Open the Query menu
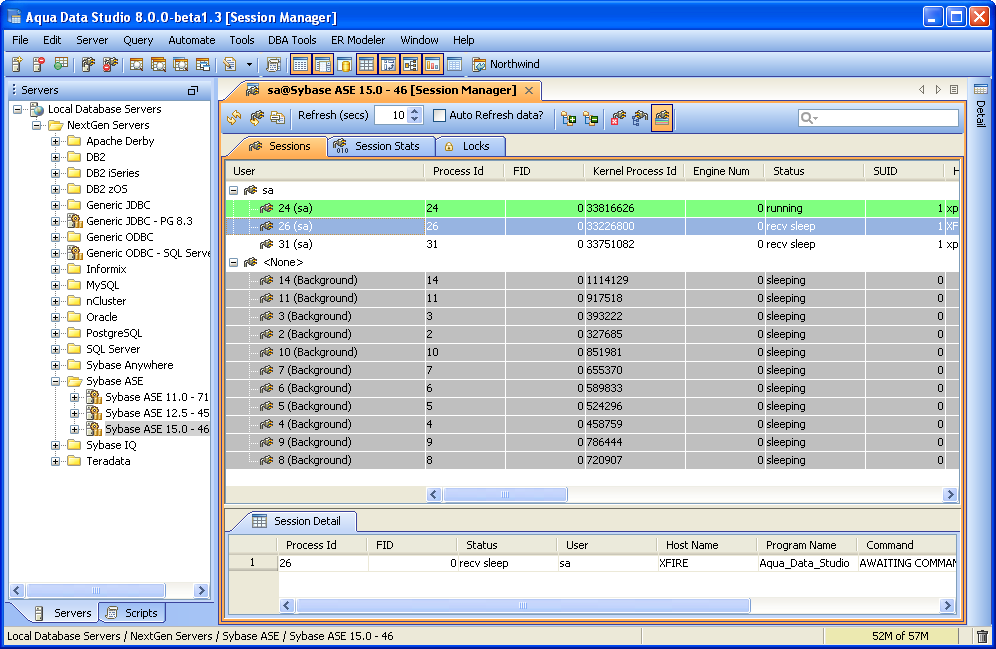This screenshot has width=996, height=649. [x=138, y=40]
